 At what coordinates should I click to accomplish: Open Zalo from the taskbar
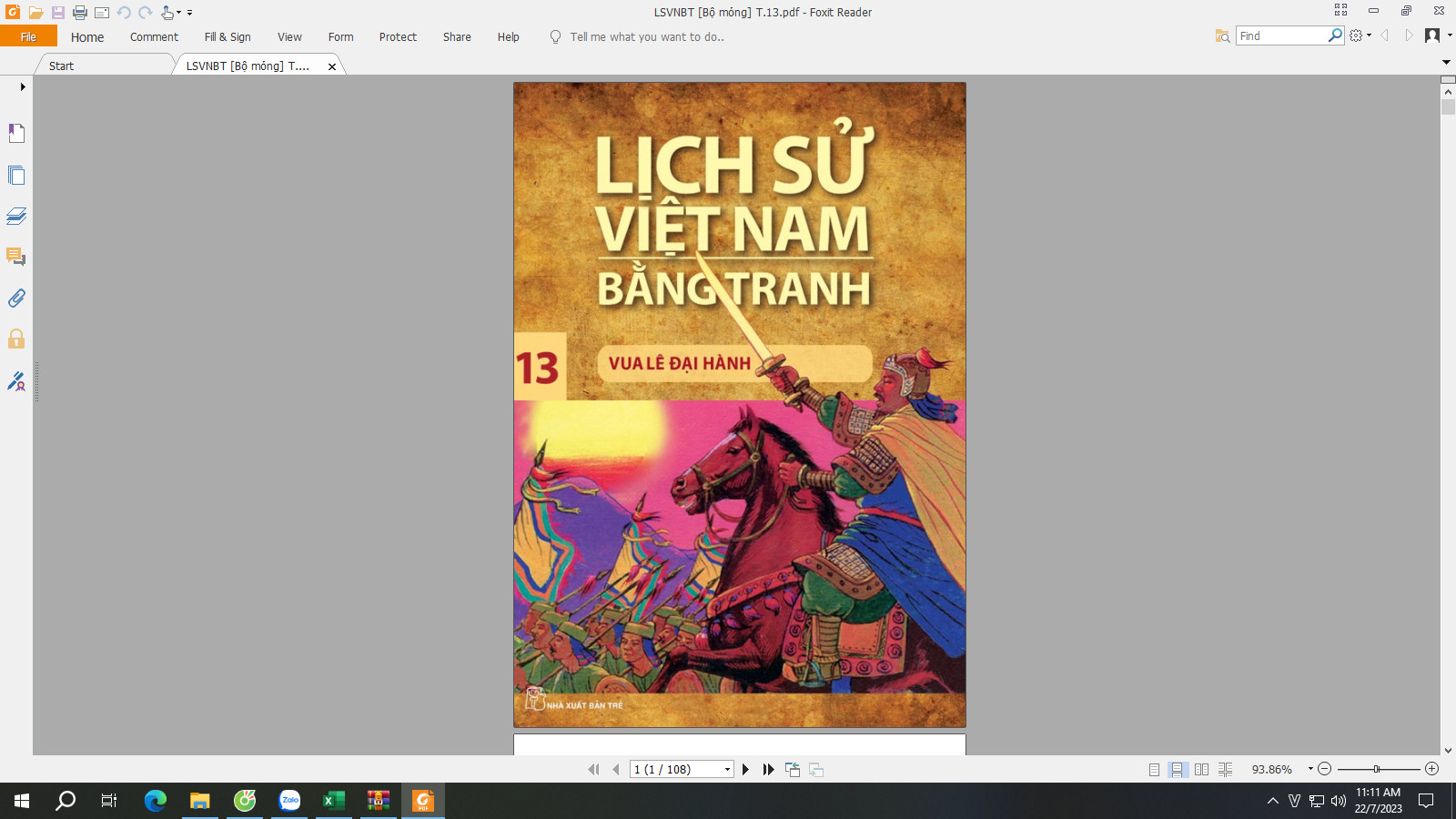pyautogui.click(x=289, y=801)
